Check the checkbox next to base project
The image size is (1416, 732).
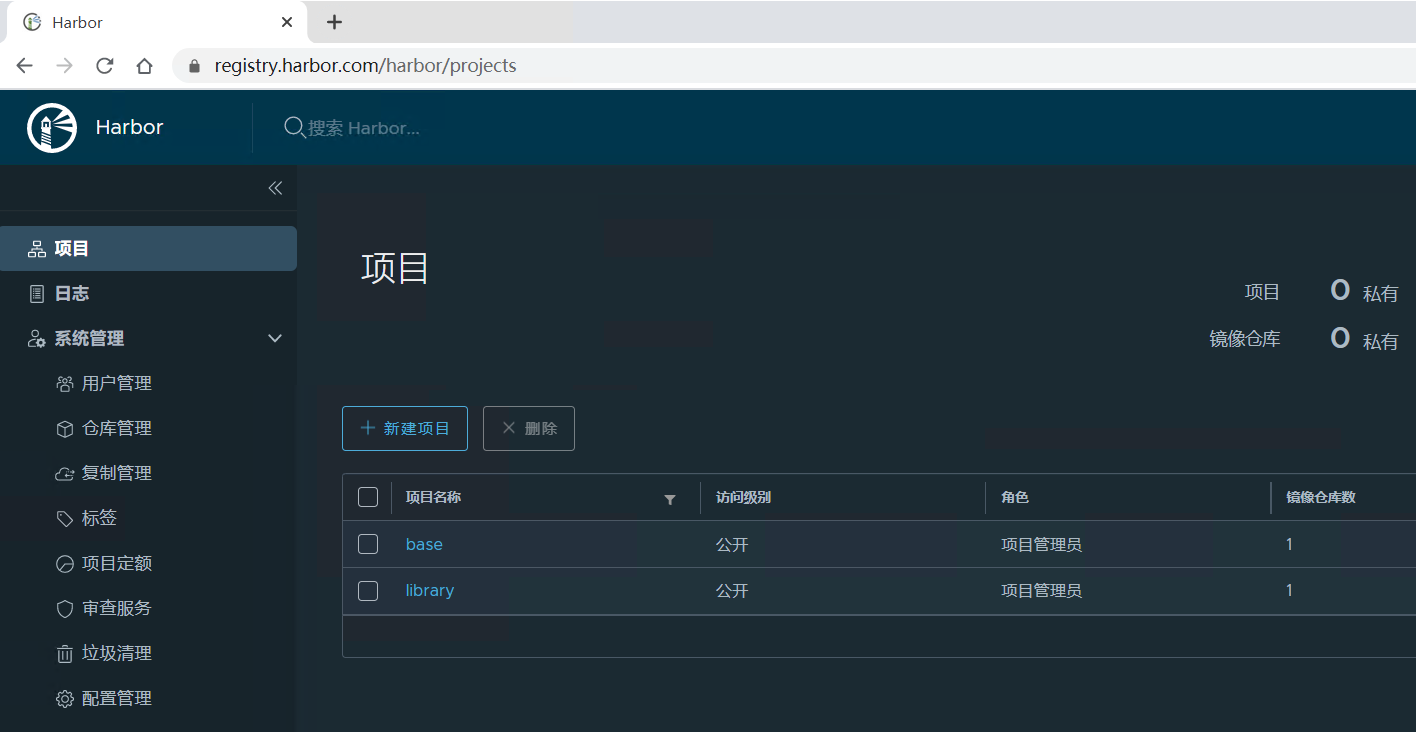point(367,544)
